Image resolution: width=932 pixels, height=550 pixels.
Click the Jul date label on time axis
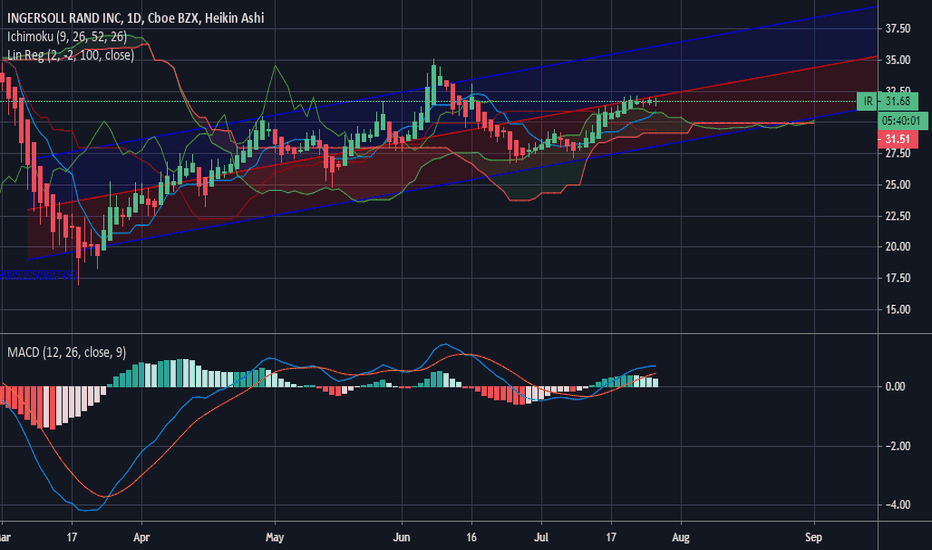tap(541, 538)
